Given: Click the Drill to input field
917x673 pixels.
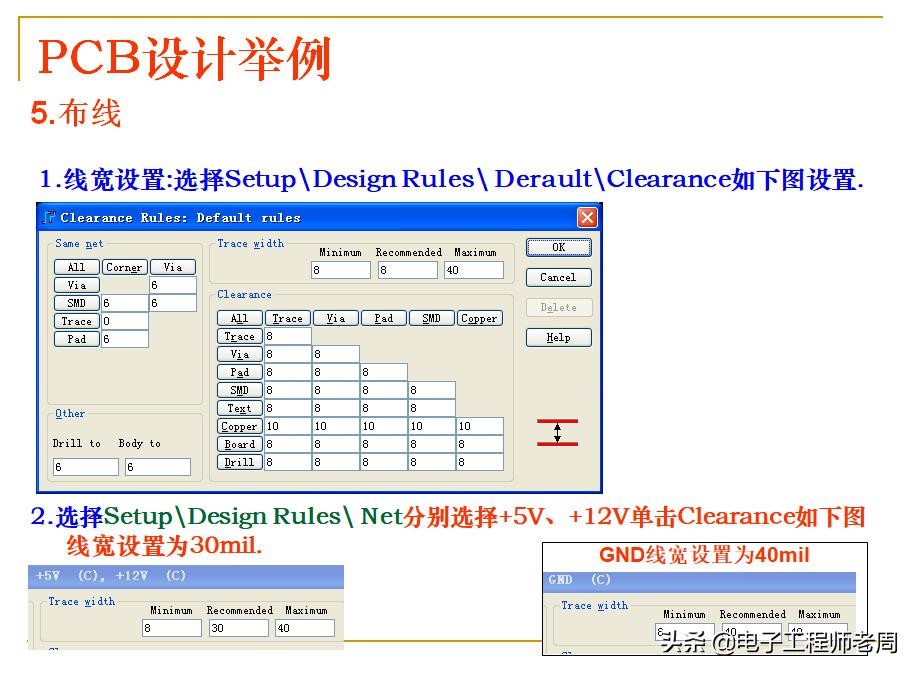Looking at the screenshot, I should pyautogui.click(x=85, y=467).
